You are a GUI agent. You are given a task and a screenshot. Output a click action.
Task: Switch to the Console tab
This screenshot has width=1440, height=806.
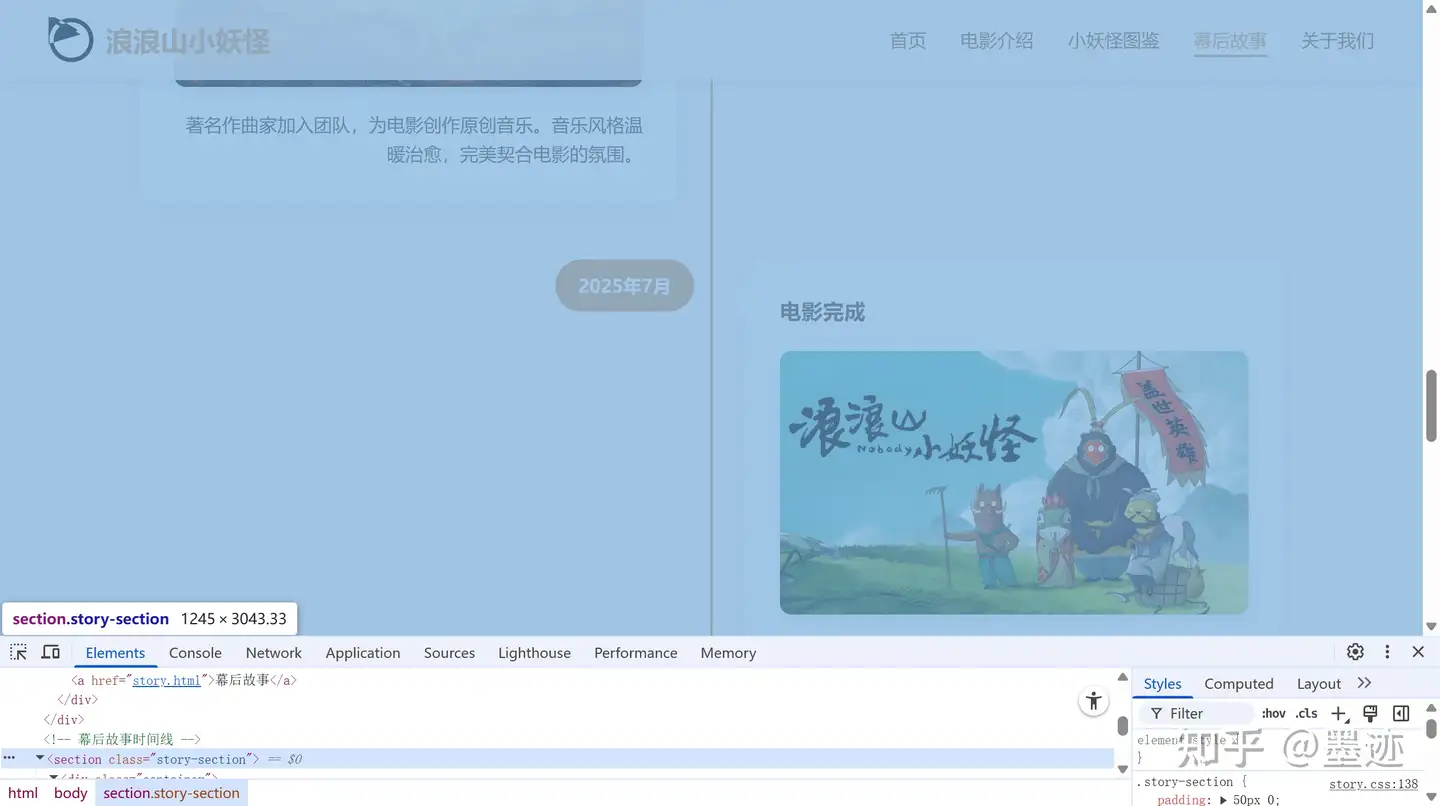(195, 653)
